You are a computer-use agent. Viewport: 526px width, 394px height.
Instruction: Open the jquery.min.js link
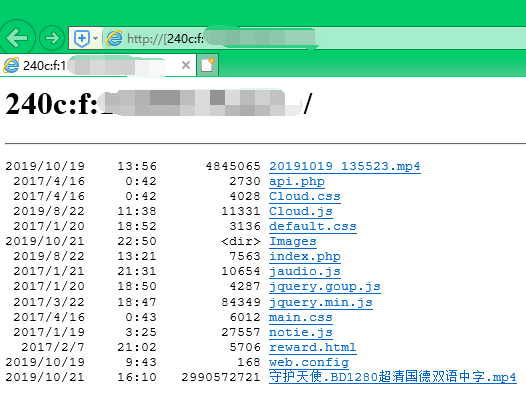coord(321,302)
